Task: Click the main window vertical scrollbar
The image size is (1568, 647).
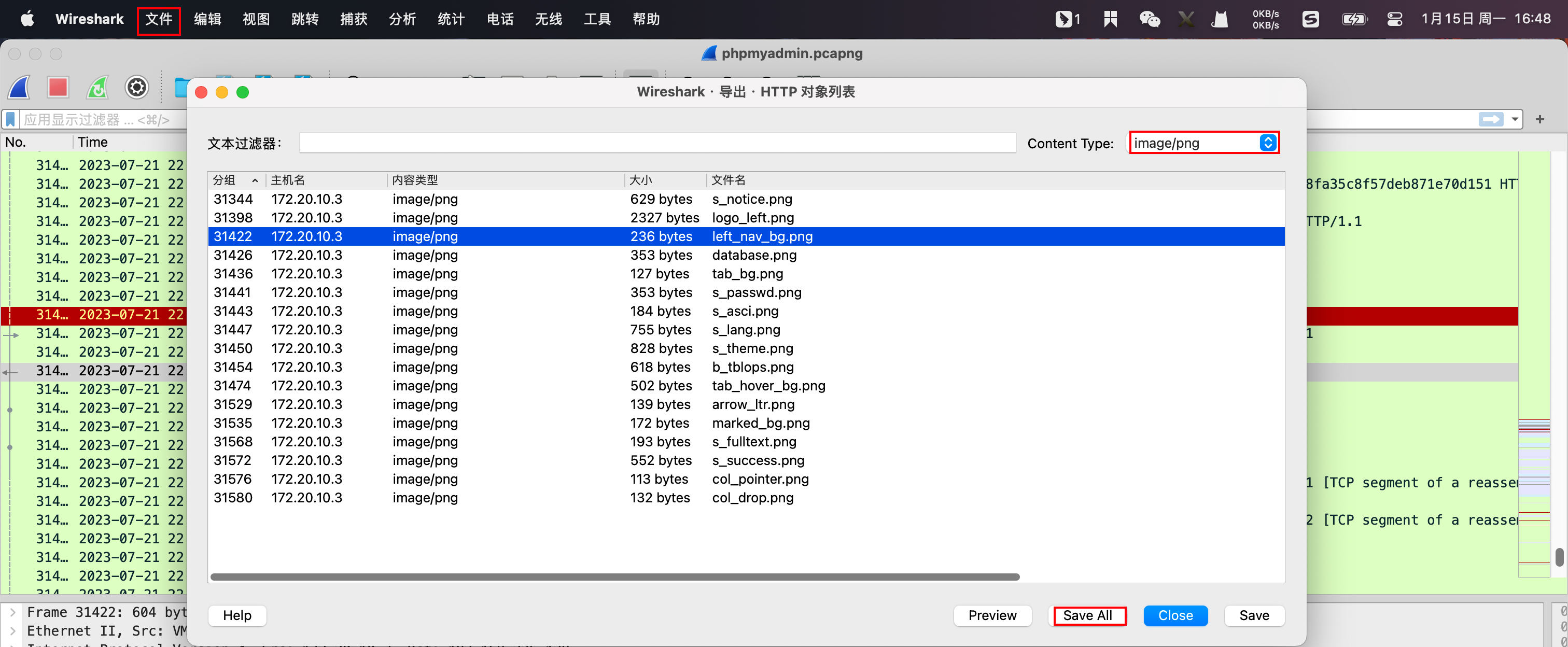Action: (1559, 556)
